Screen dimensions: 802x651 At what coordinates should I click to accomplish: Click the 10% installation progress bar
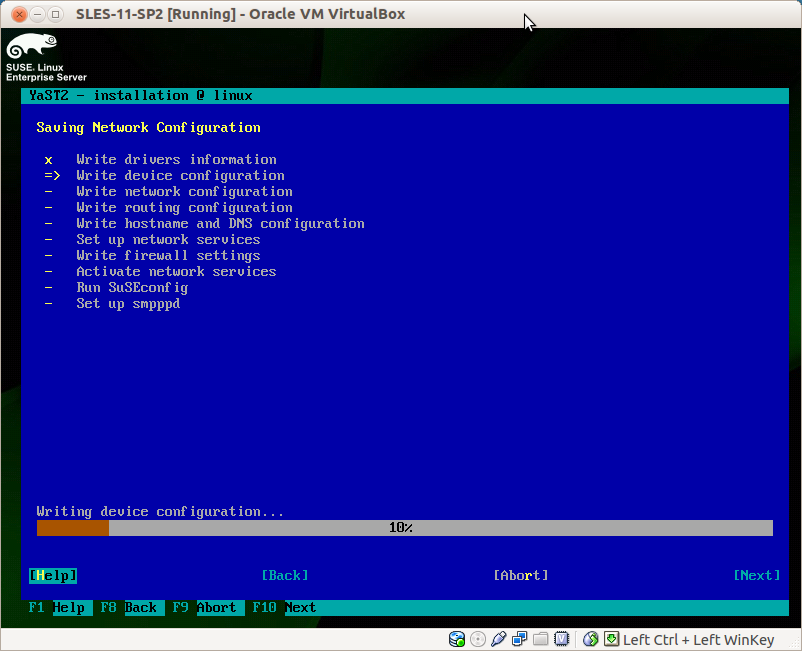pyautogui.click(x=405, y=528)
